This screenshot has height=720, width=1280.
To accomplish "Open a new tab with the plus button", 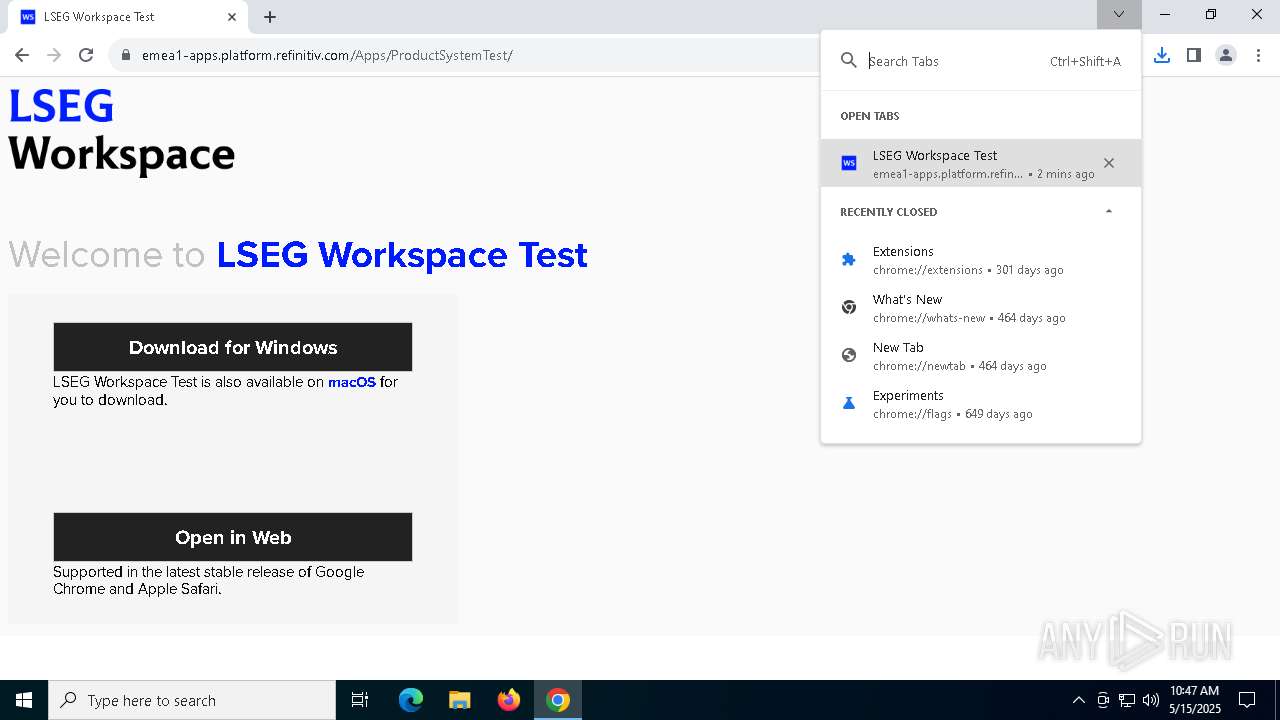I will [270, 16].
